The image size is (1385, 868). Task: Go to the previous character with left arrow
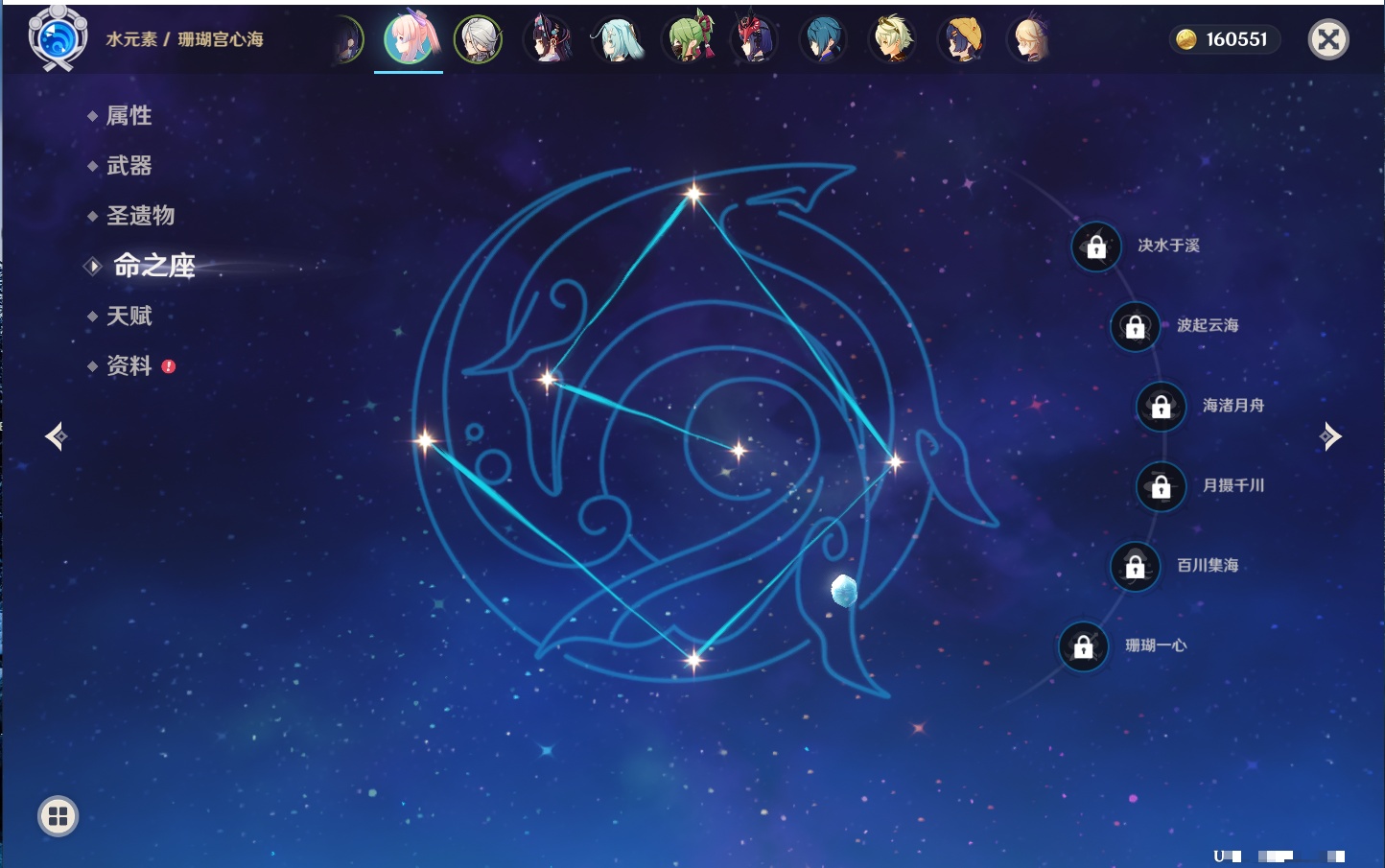point(57,436)
